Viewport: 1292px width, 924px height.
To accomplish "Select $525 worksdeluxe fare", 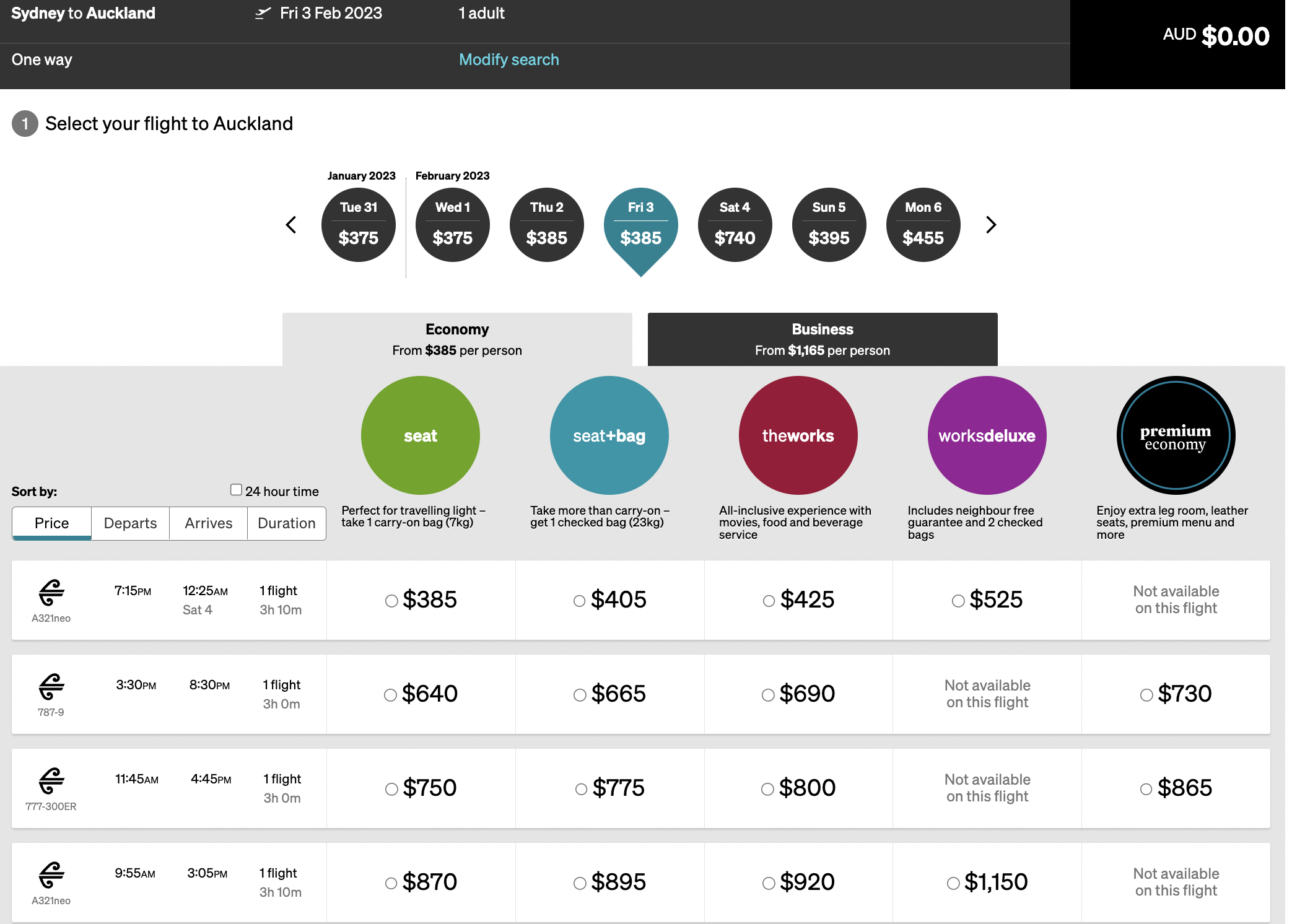I will coord(958,601).
